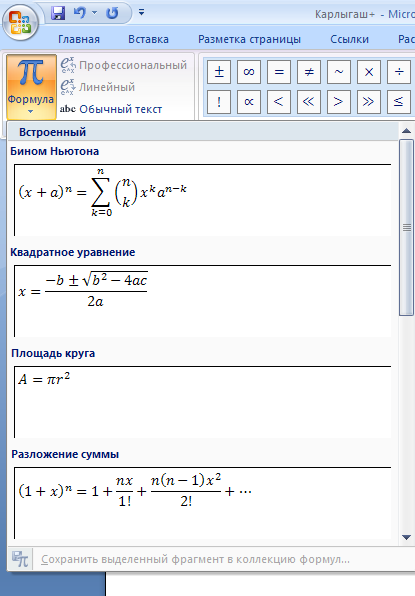Expand the Формула dropdown arrow
This screenshot has width=415, height=596.
(x=31, y=111)
